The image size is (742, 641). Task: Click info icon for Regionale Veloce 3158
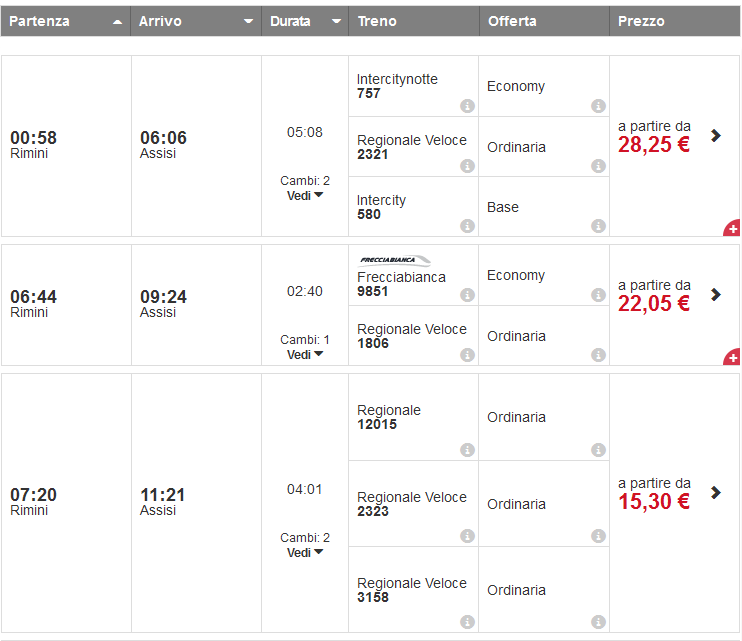pos(467,622)
